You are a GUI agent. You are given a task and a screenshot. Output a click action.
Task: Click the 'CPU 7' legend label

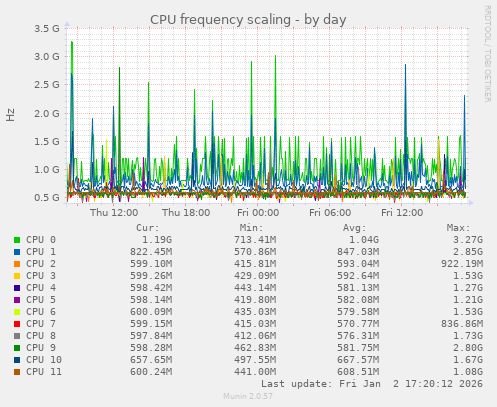tap(41, 324)
